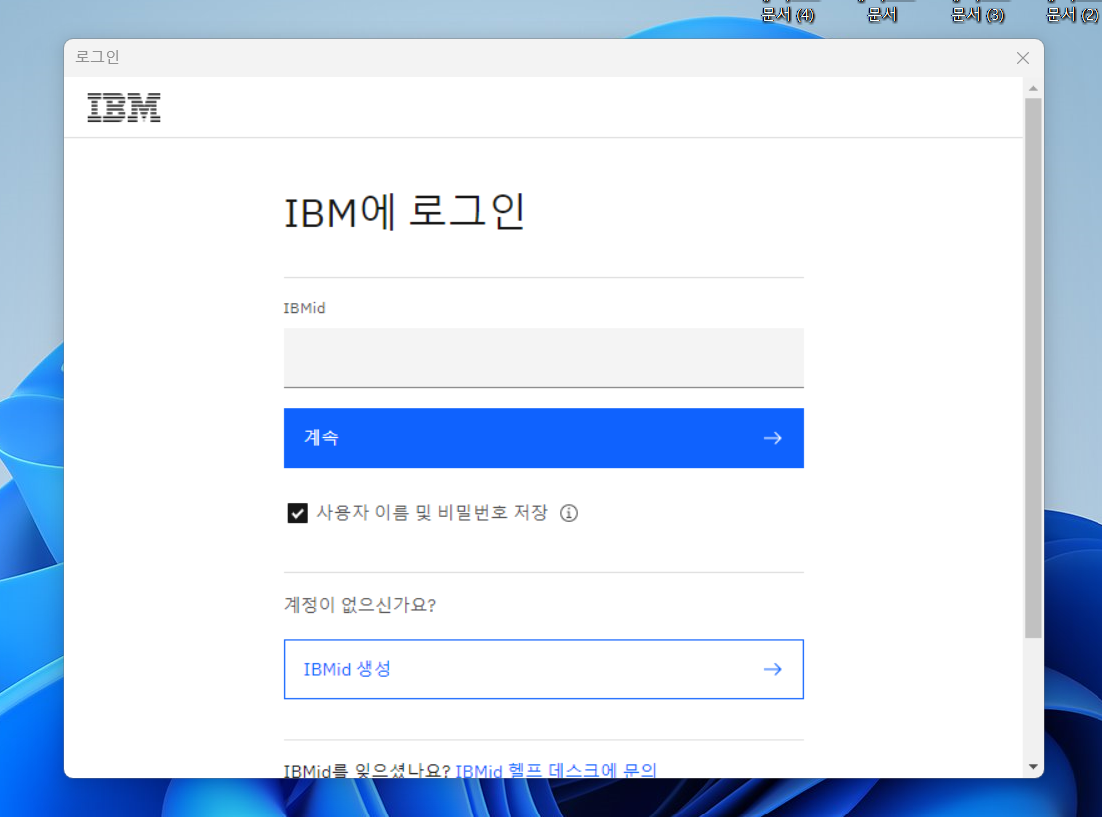The height and width of the screenshot is (817, 1102).
Task: Click the IBMid를 잊으셨나요? text
Action: pos(367,770)
